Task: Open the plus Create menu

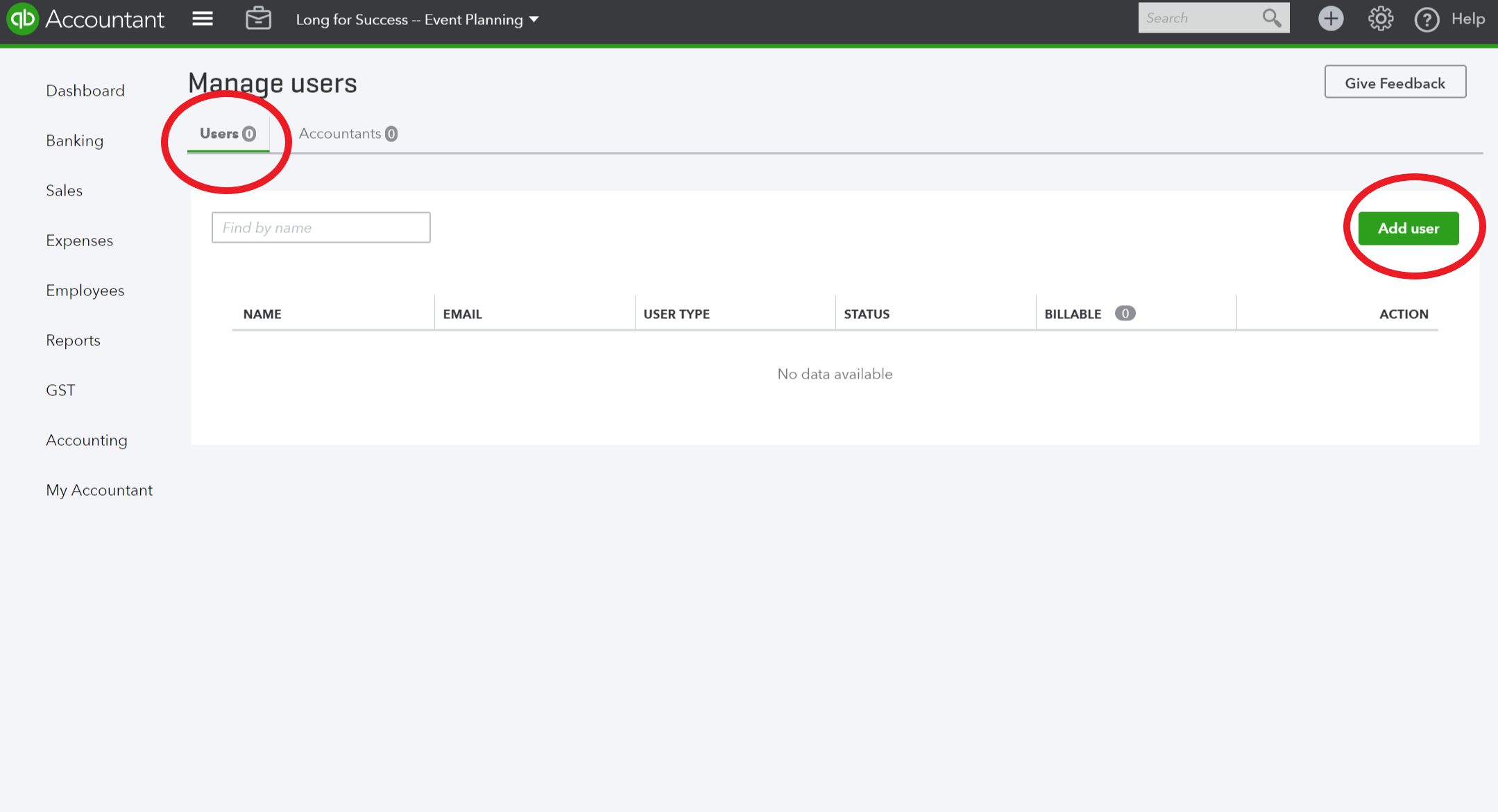Action: [1330, 19]
